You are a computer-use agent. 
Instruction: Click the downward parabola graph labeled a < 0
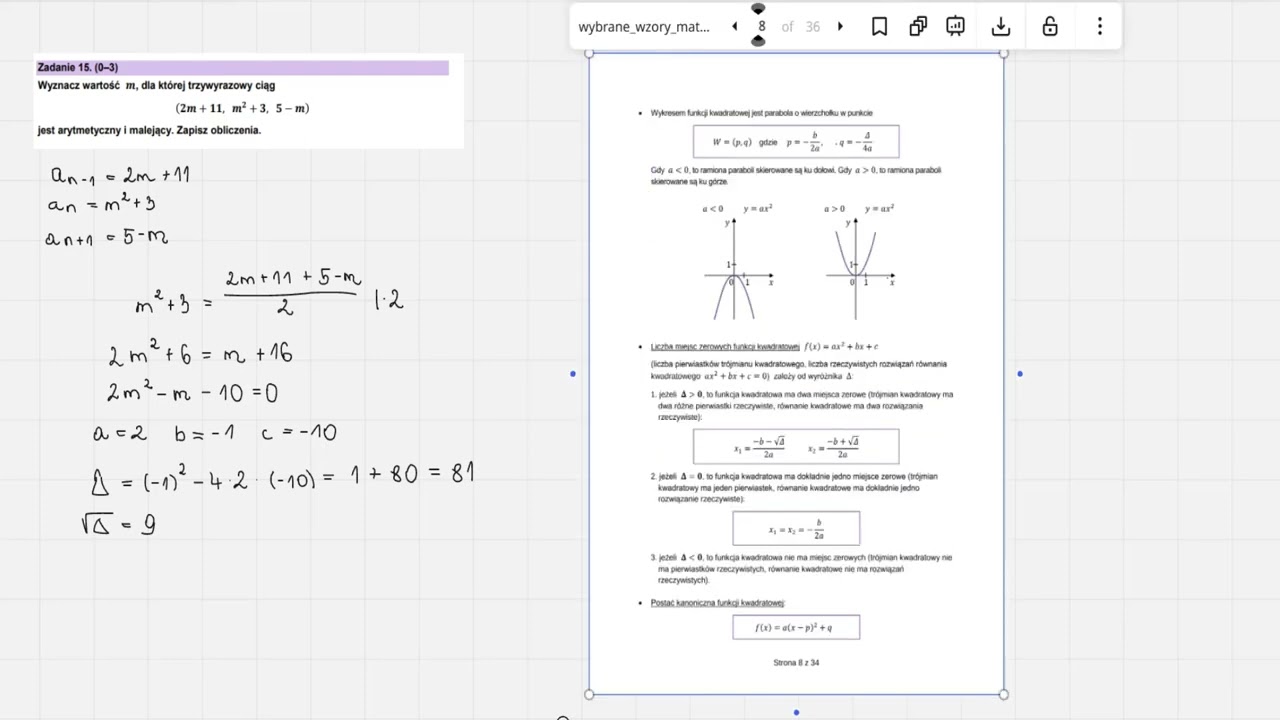[737, 267]
